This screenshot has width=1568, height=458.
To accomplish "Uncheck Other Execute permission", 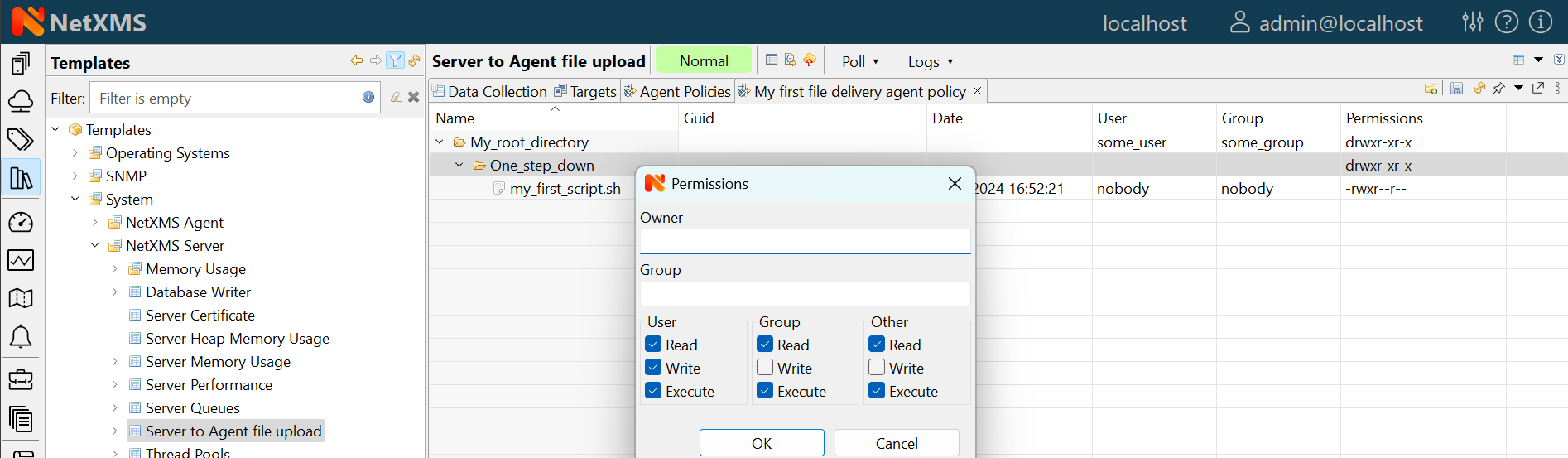I will tap(877, 390).
